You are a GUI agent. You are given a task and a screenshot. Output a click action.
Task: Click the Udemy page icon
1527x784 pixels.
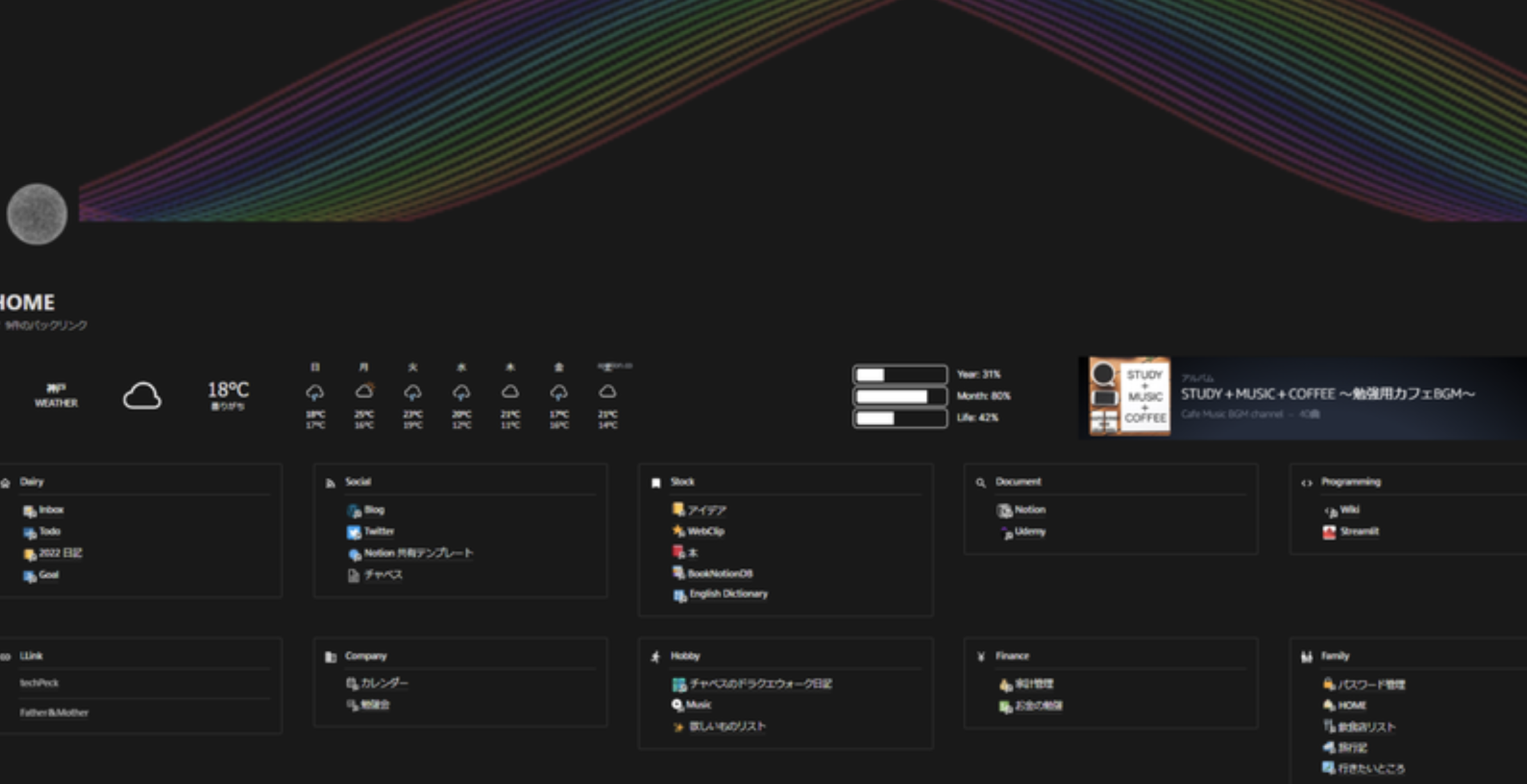[x=1006, y=532]
